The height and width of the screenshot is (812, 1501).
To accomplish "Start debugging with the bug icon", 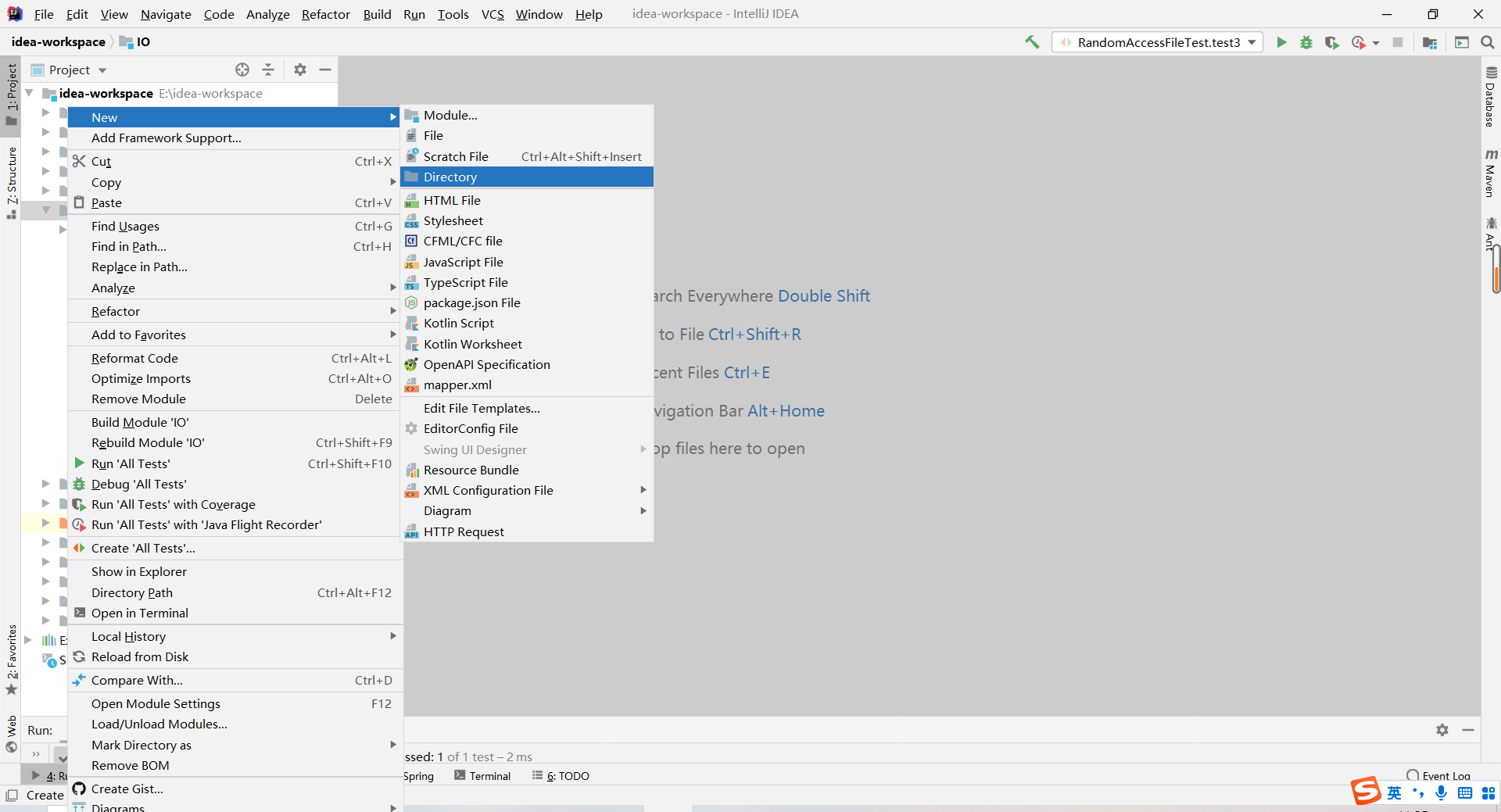I will (1306, 42).
